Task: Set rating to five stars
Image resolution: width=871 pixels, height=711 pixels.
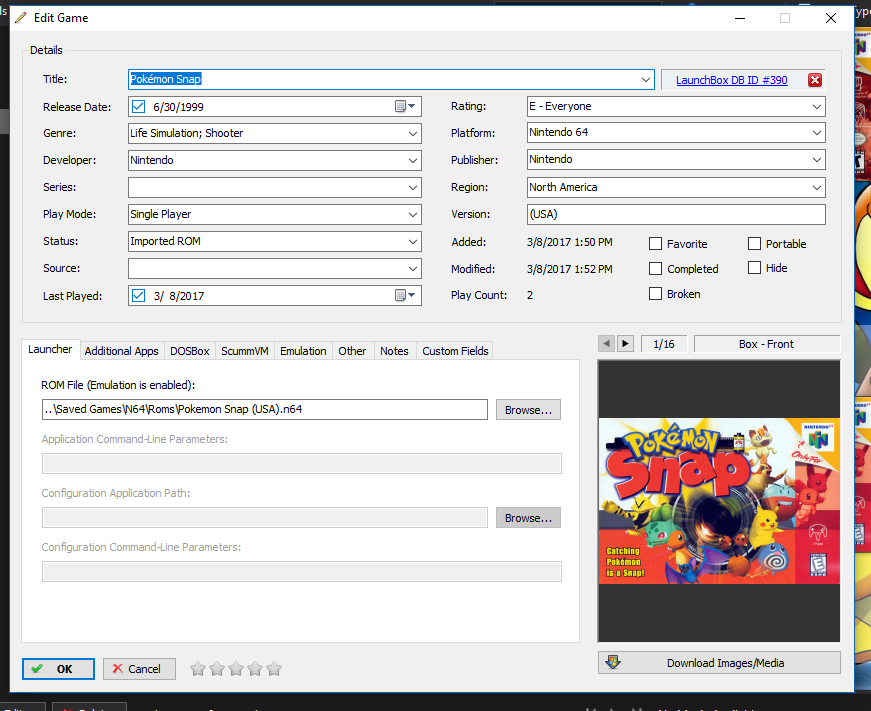Action: click(x=274, y=669)
